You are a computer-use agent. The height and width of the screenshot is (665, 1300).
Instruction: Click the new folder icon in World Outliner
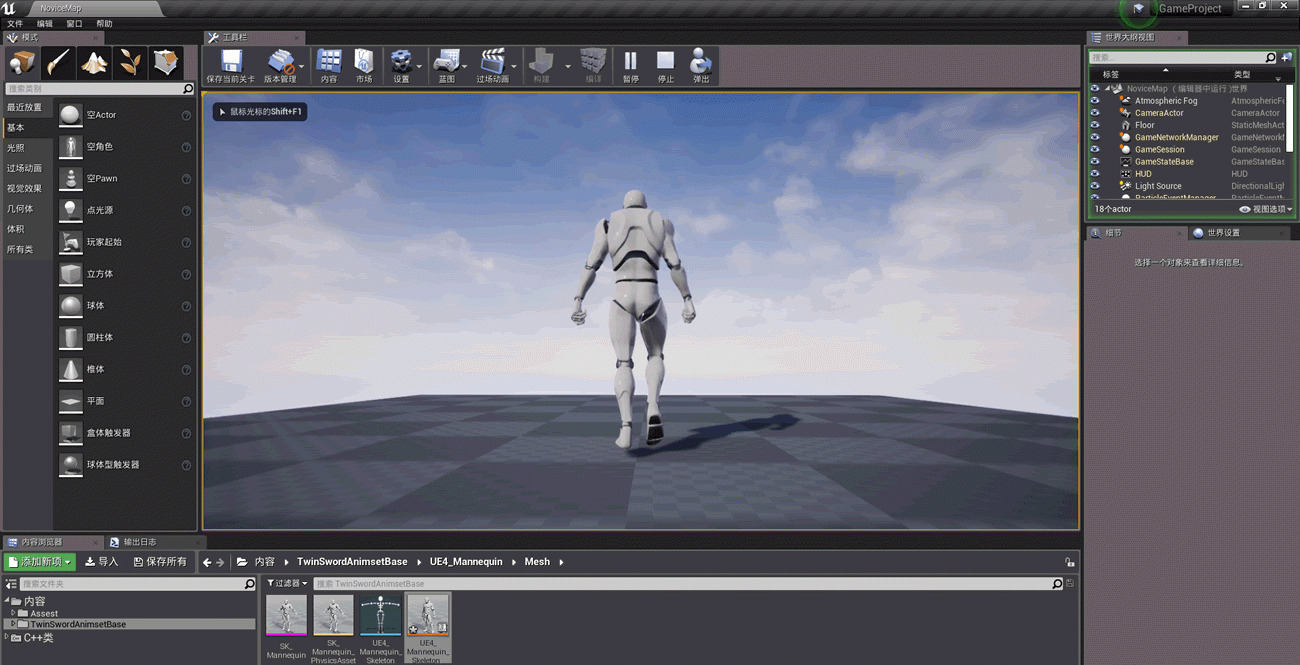point(1287,58)
